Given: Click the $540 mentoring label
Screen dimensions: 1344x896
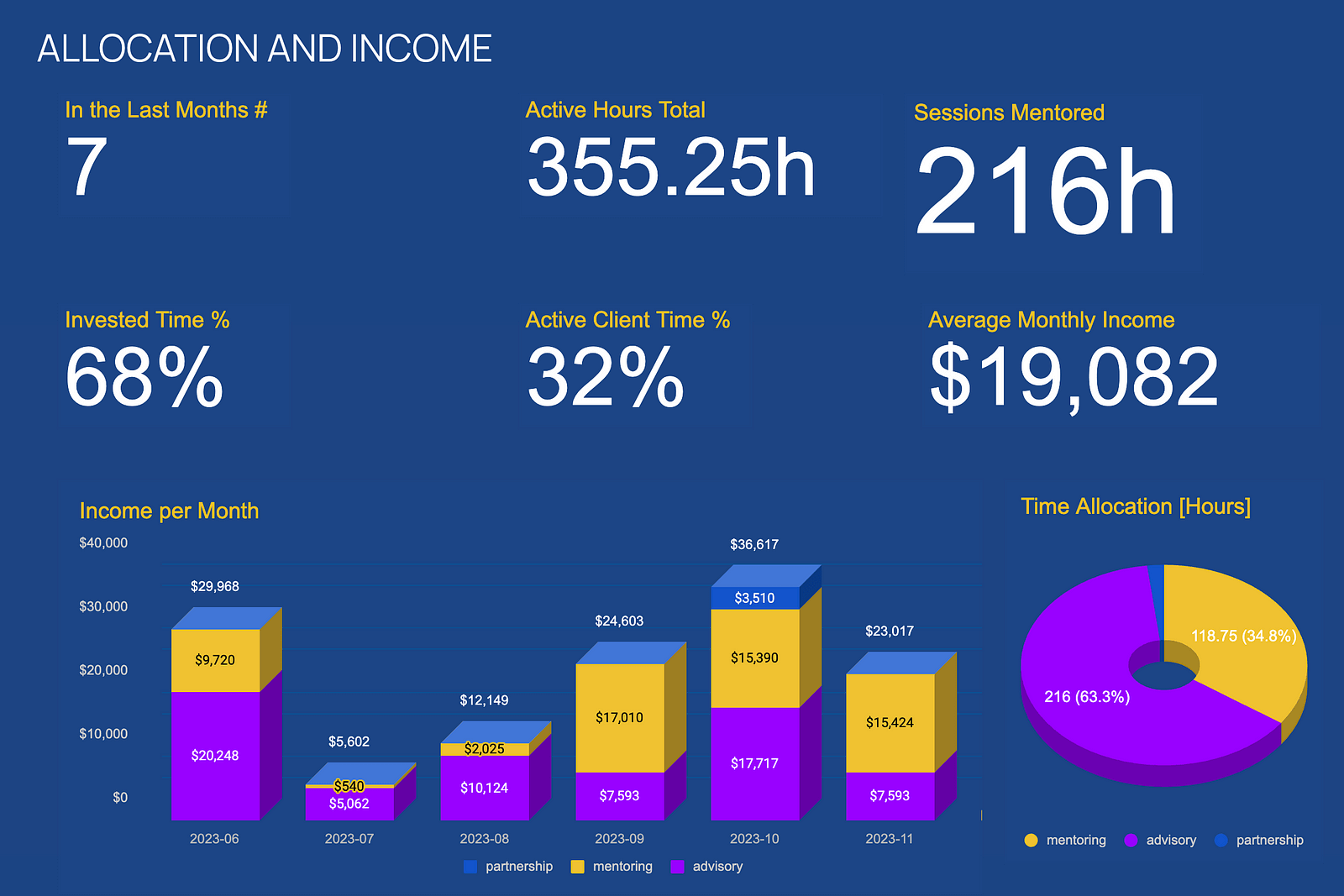Looking at the screenshot, I should pyautogui.click(x=349, y=786).
